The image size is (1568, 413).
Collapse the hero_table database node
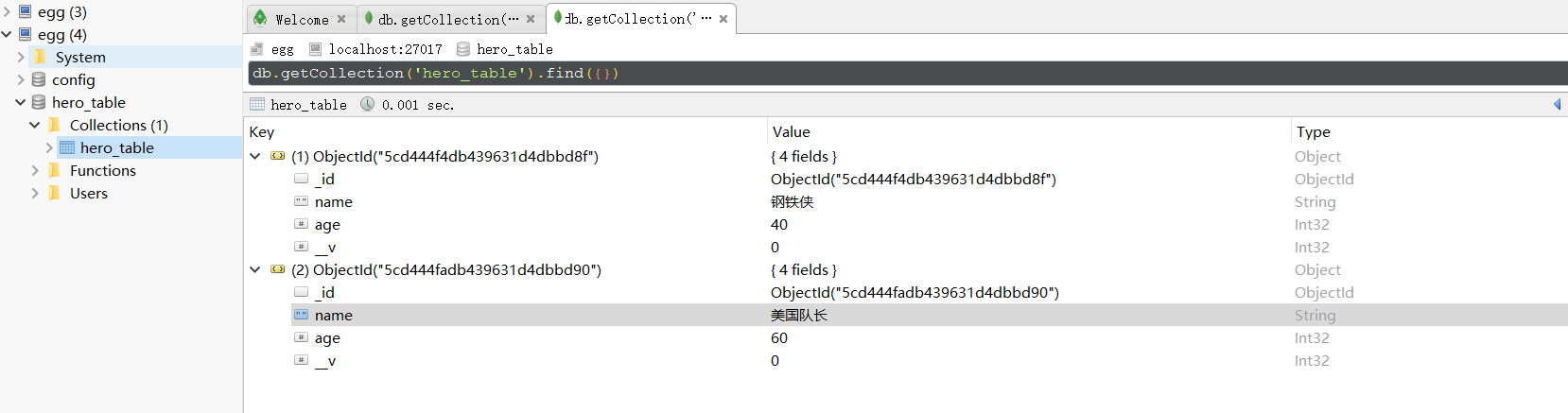(x=21, y=103)
